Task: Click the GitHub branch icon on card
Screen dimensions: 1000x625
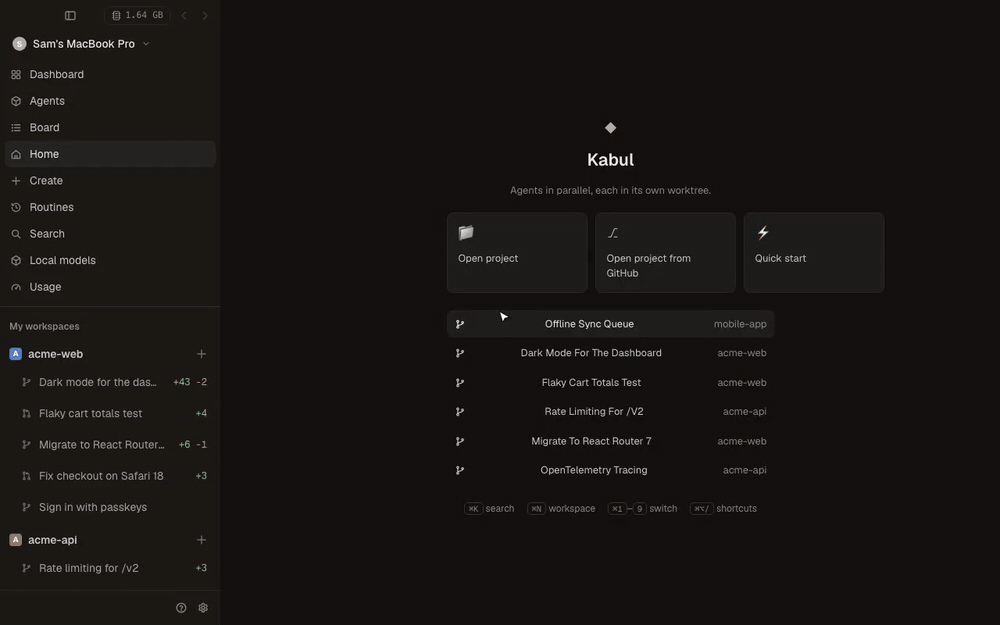Action: coord(613,233)
